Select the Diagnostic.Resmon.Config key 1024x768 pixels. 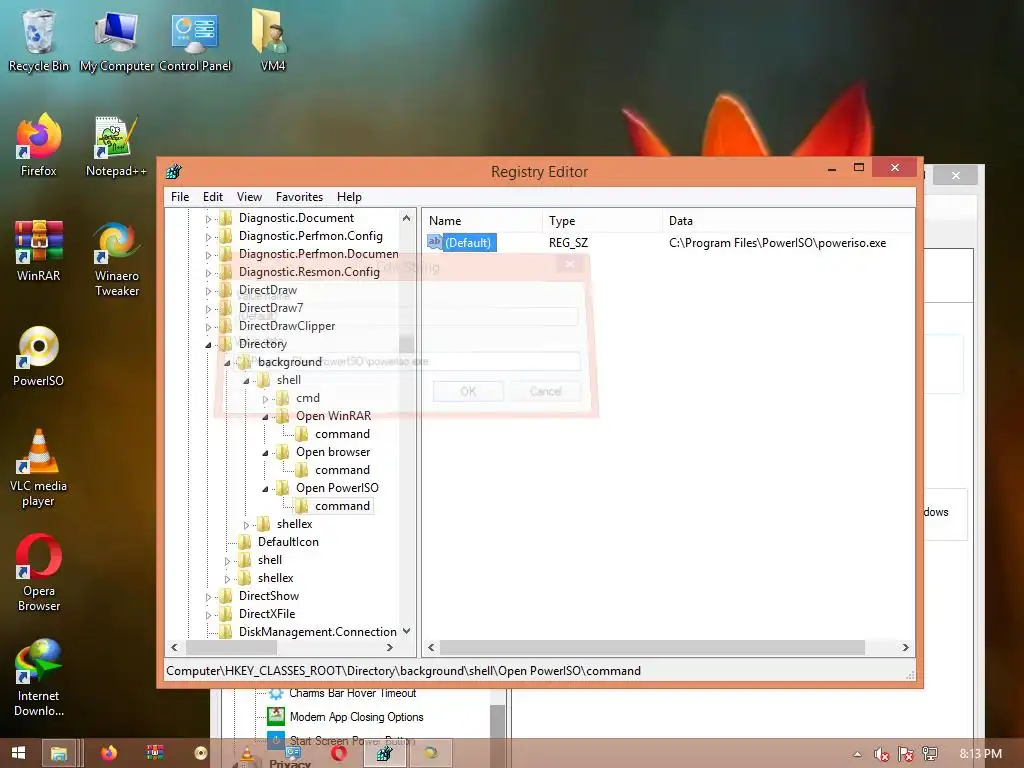(x=309, y=272)
